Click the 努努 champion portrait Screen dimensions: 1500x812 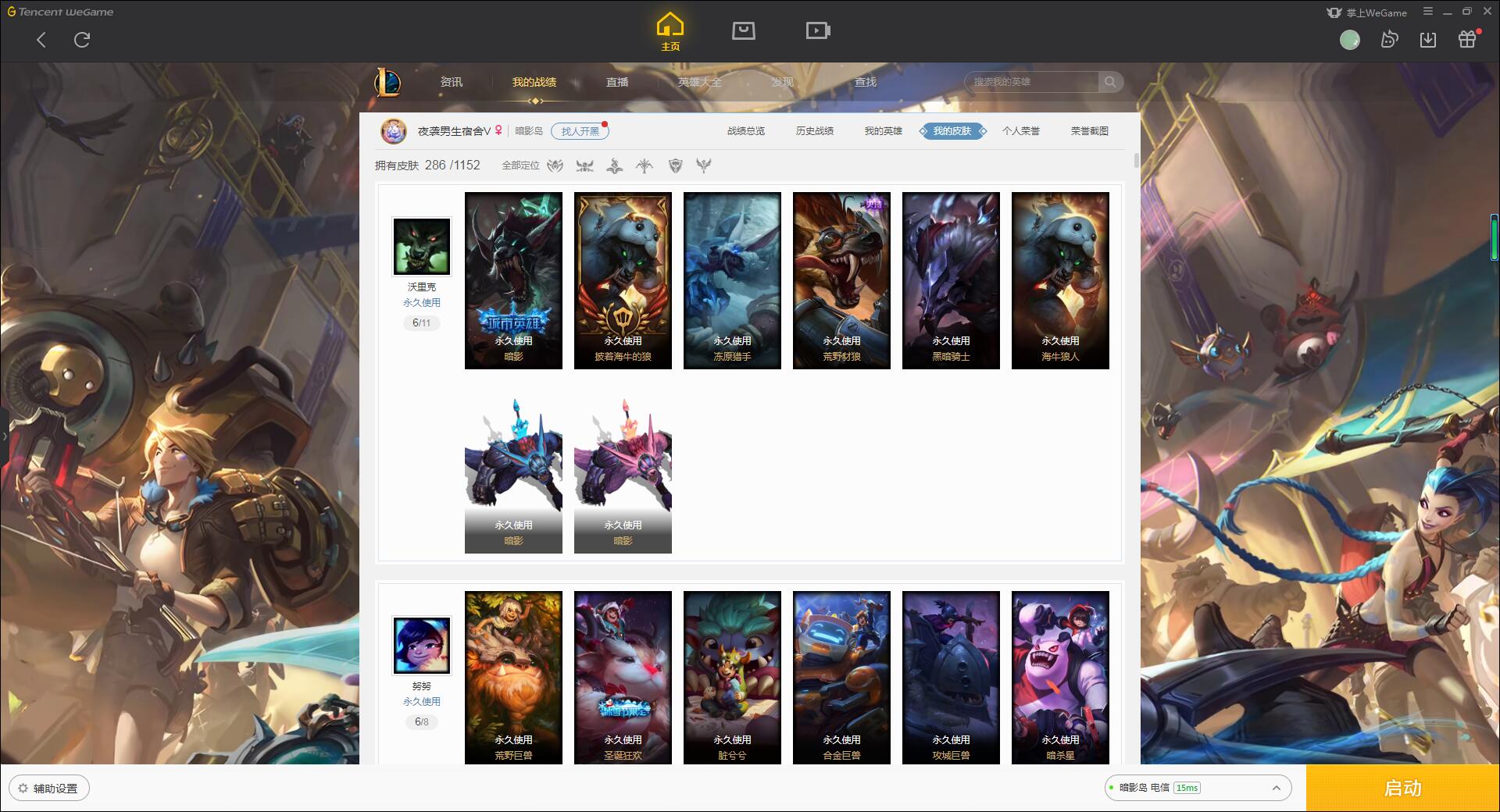click(421, 646)
